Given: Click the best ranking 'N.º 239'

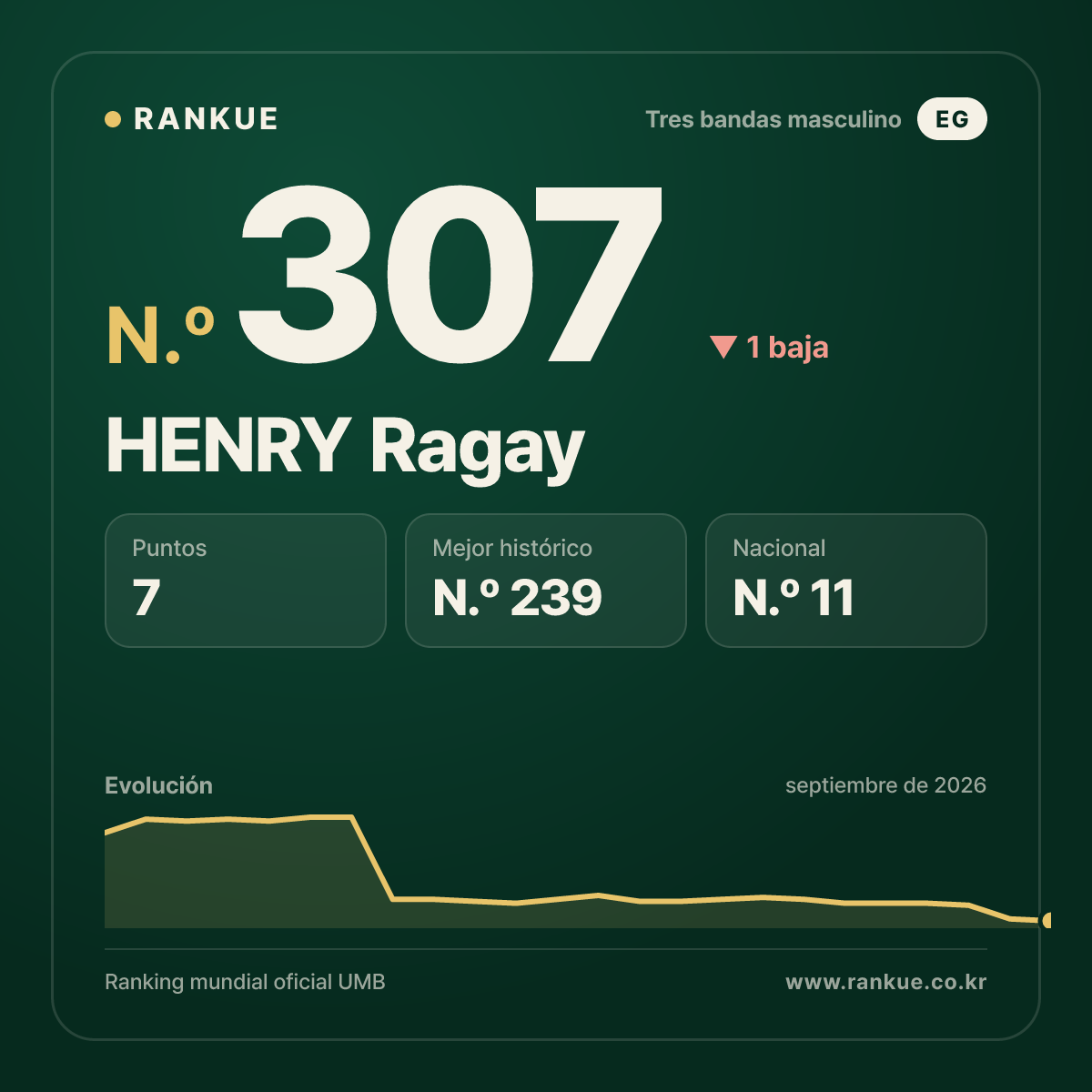Looking at the screenshot, I should (517, 598).
